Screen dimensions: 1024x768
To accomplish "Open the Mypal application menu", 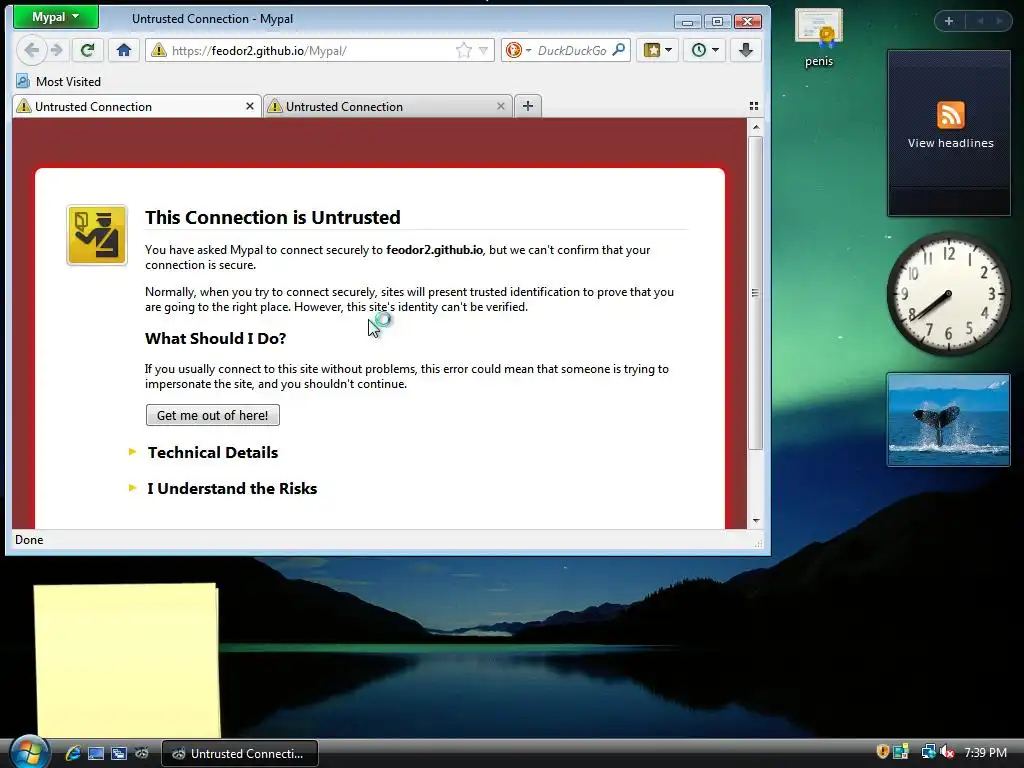I will [56, 17].
